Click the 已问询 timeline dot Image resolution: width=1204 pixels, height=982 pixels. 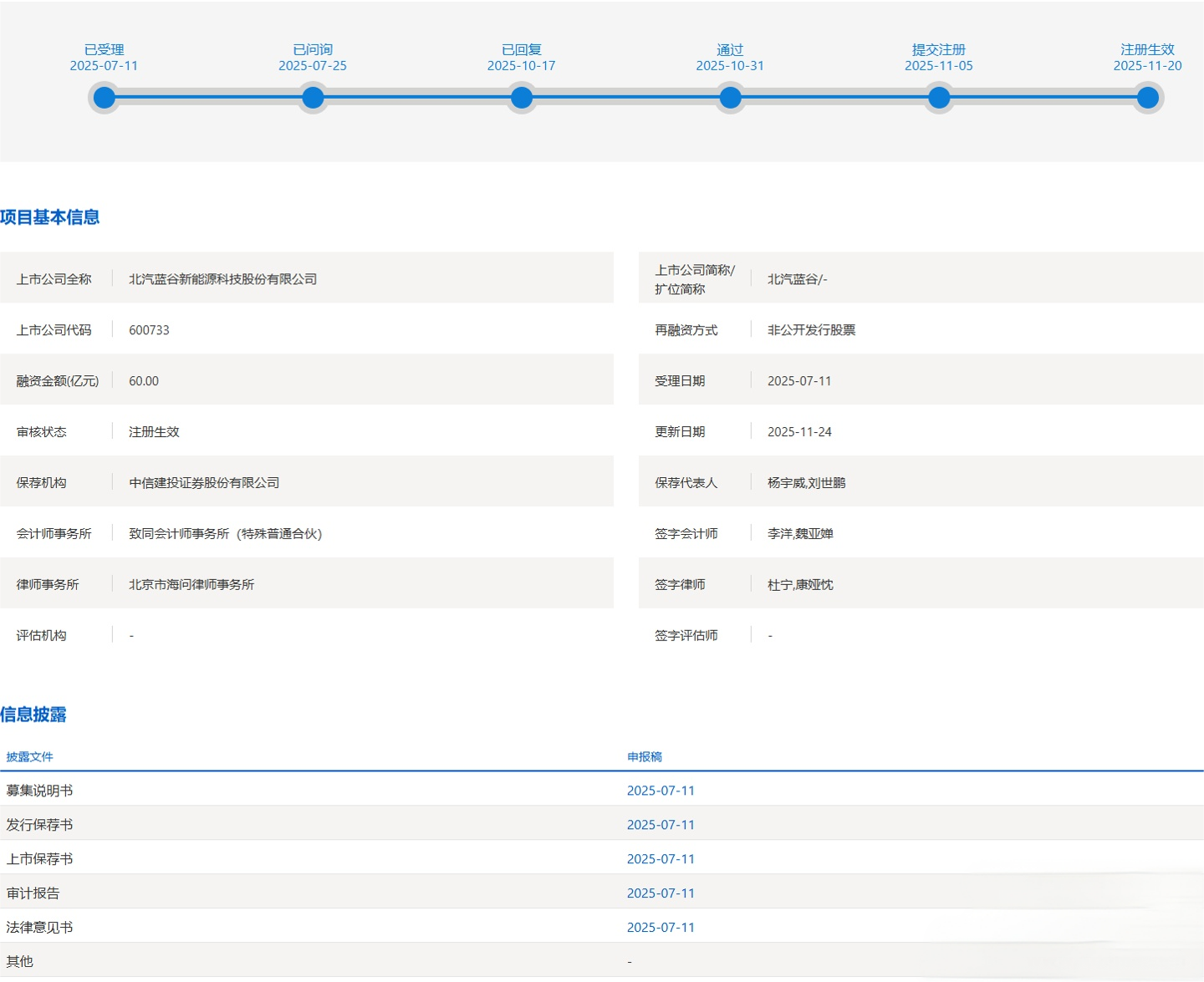(x=313, y=98)
